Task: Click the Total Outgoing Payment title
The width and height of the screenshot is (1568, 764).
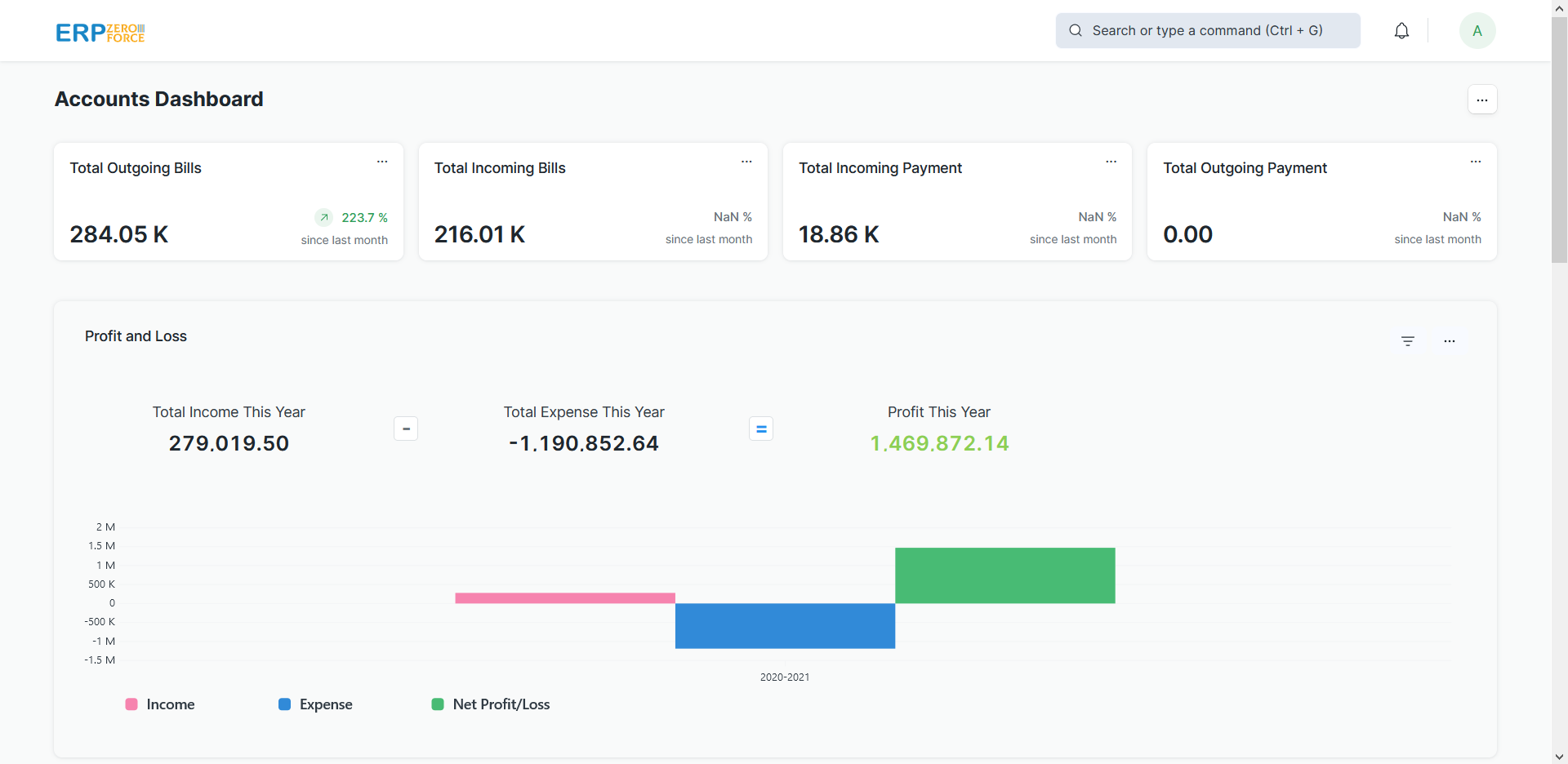Action: coord(1245,168)
